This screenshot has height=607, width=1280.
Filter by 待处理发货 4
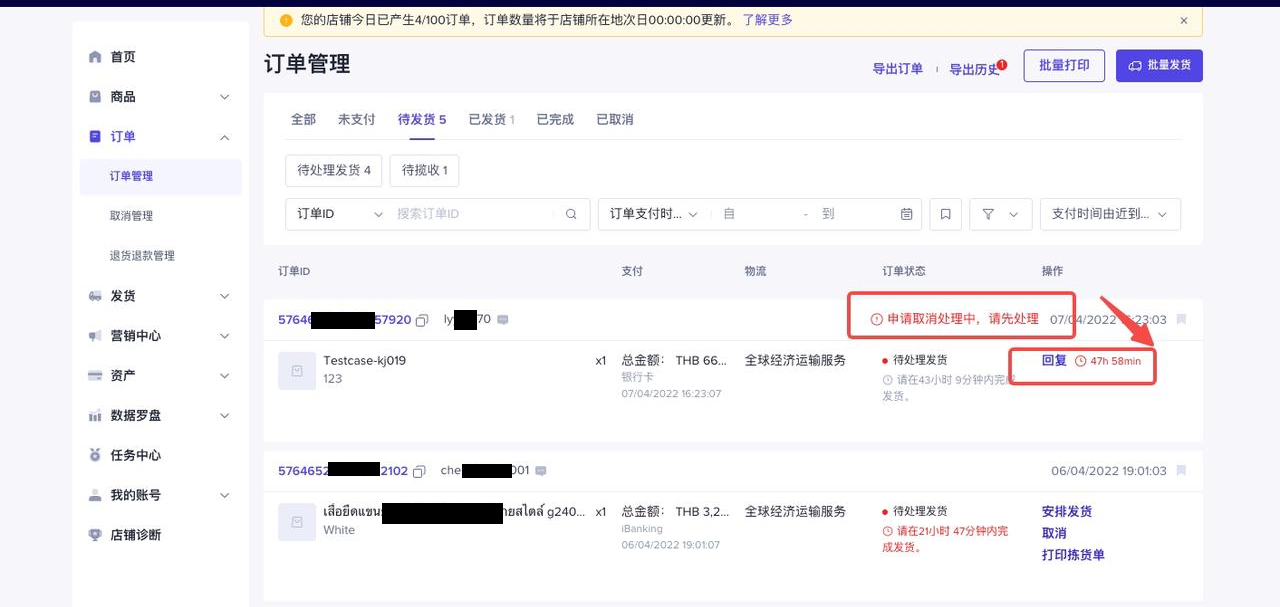pos(334,170)
